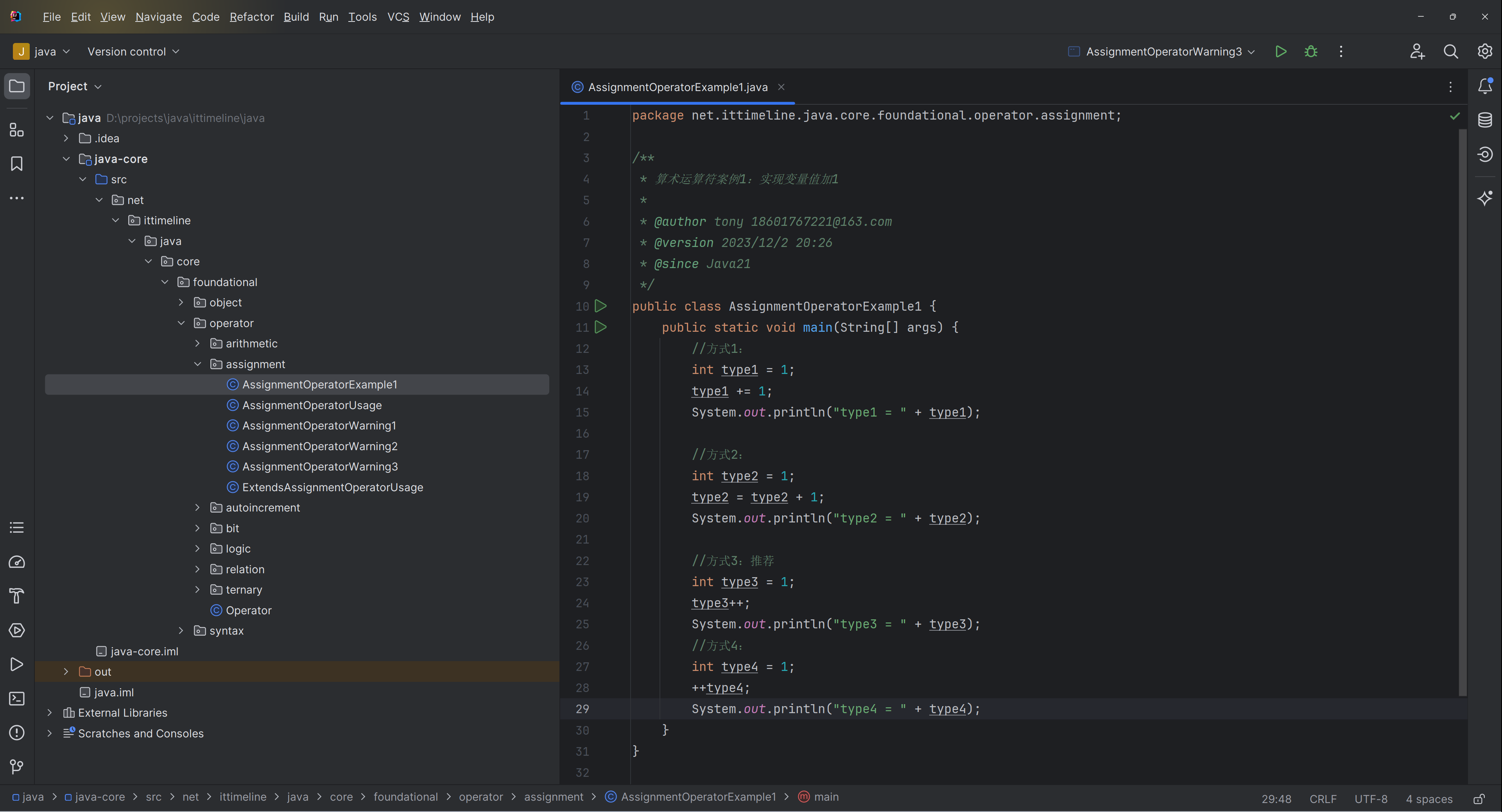Click the UTF-8 encoding widget

click(x=1371, y=799)
